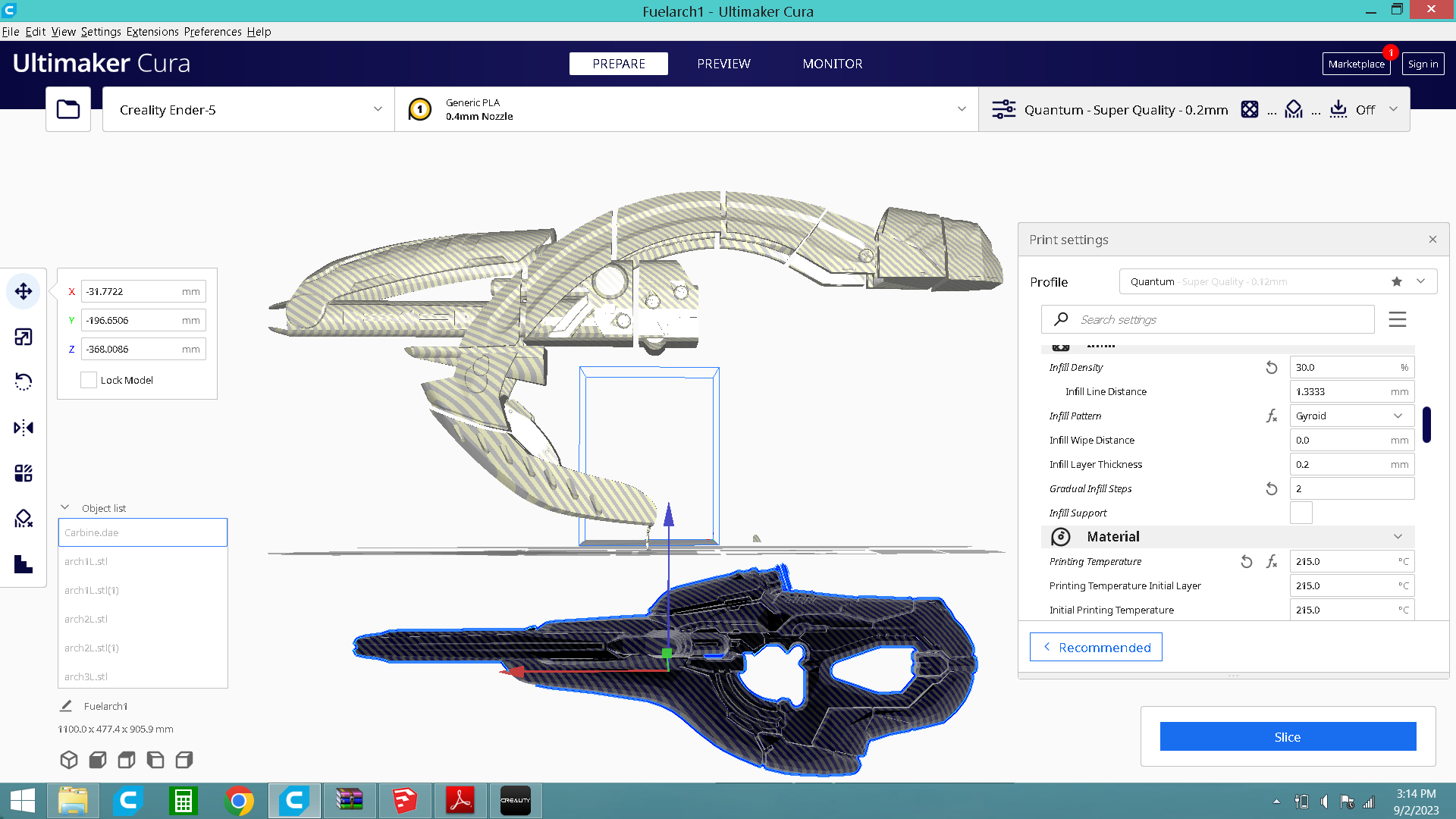
Task: Switch to 3D perspective view cube
Action: [x=69, y=759]
